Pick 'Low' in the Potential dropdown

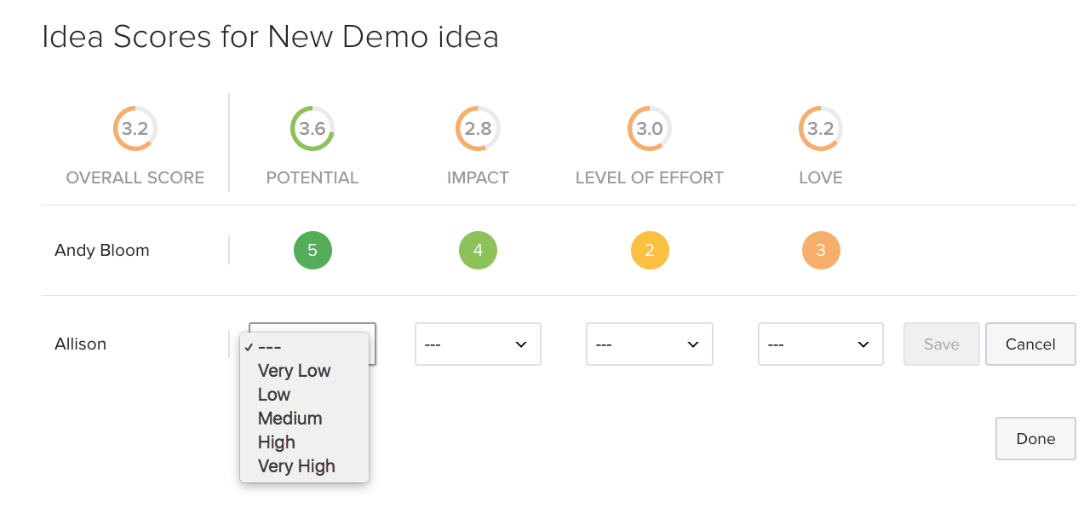point(274,395)
